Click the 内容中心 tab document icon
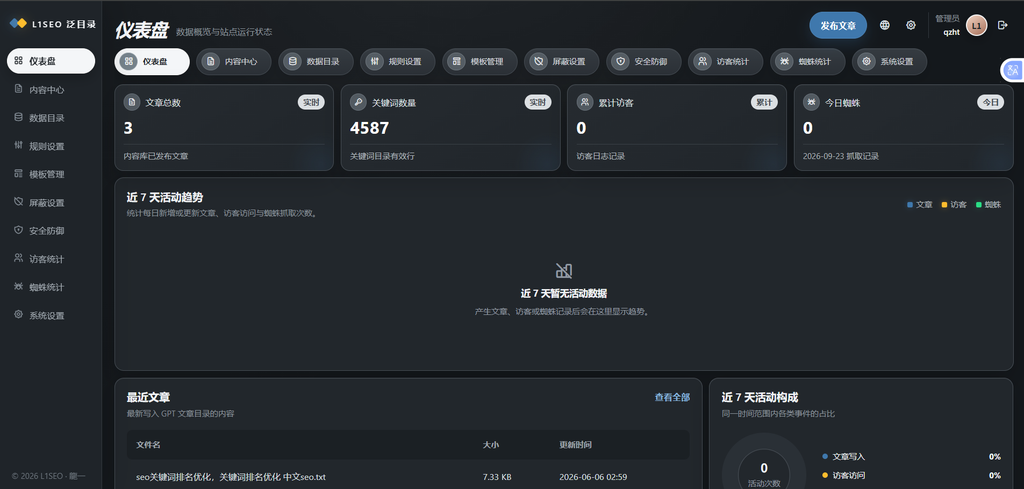The height and width of the screenshot is (489, 1024). (210, 62)
